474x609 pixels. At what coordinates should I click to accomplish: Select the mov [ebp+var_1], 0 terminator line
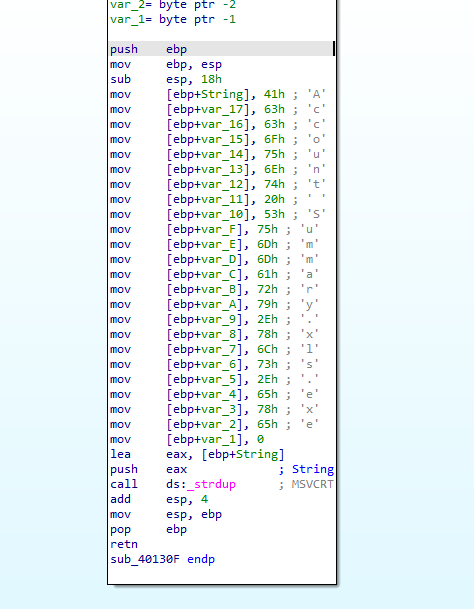coord(187,440)
